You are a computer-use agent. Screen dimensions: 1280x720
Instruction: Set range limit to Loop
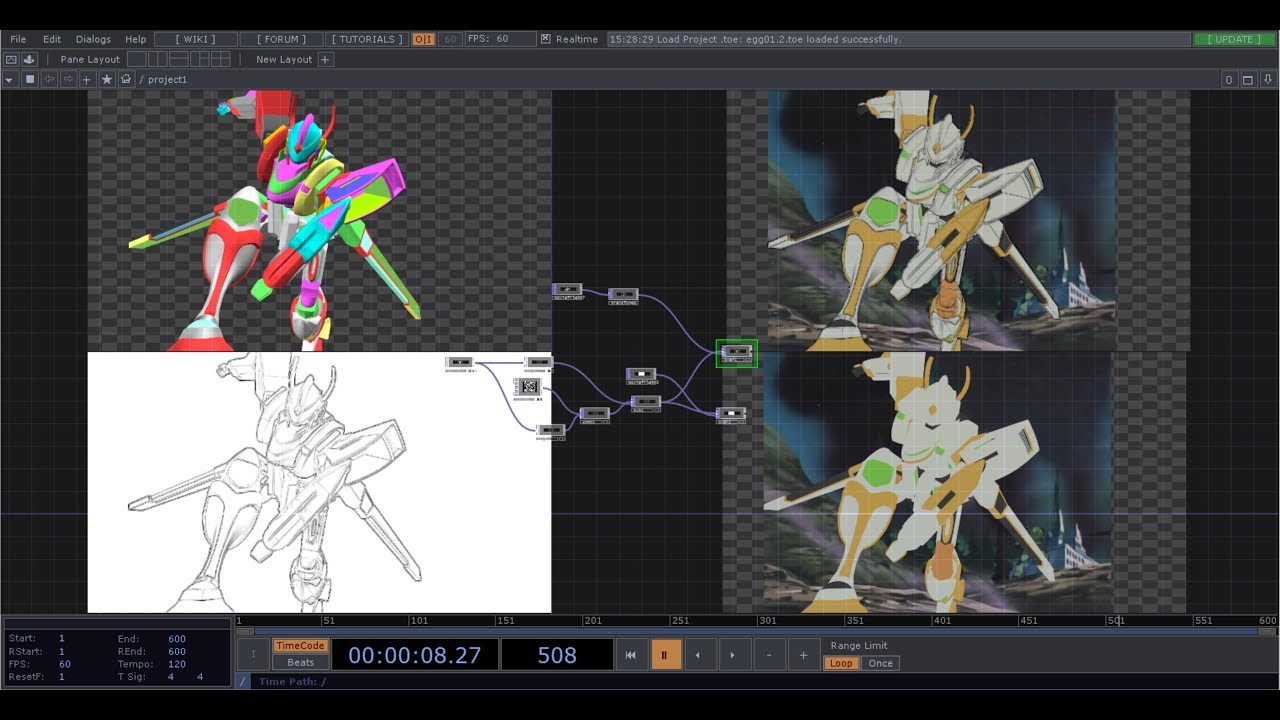841,663
